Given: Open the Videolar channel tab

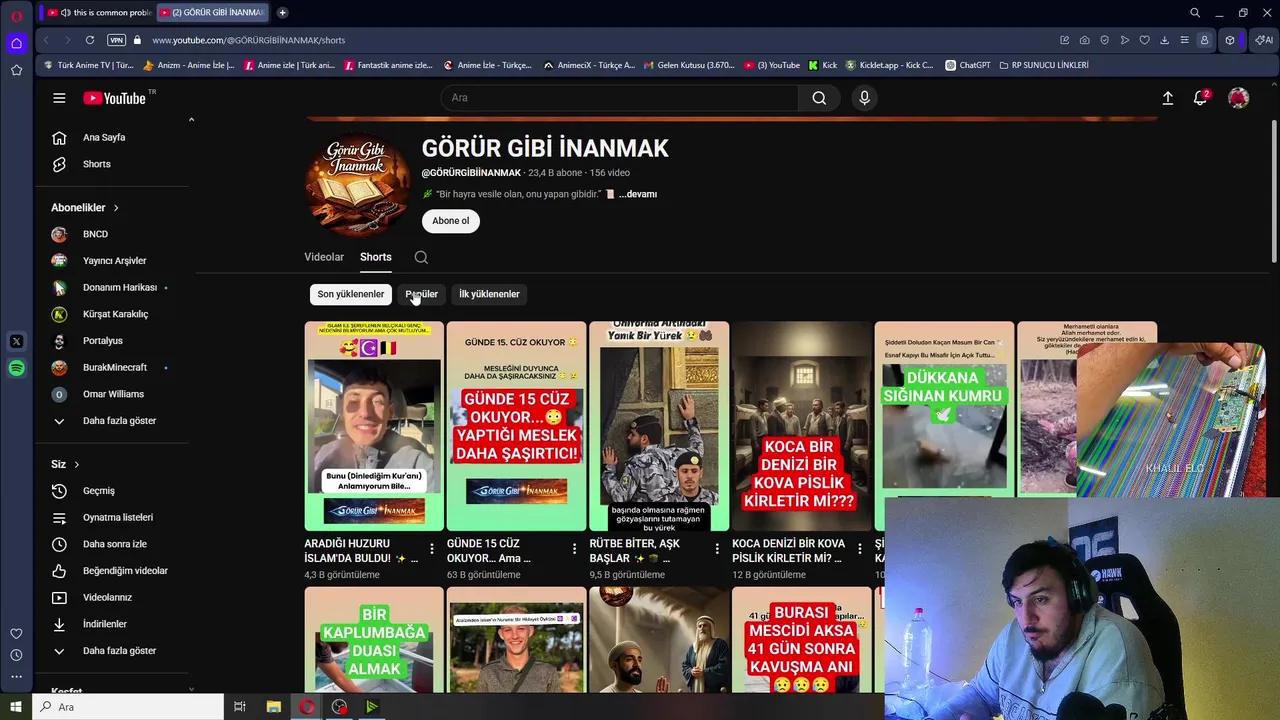Looking at the screenshot, I should click(324, 257).
